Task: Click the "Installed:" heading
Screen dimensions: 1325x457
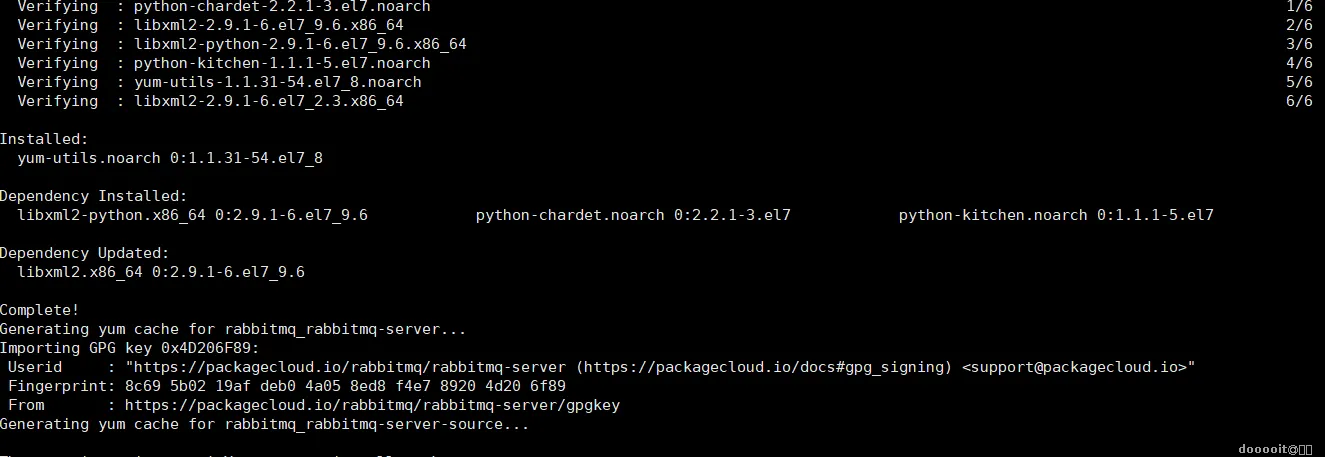Action: click(x=44, y=139)
